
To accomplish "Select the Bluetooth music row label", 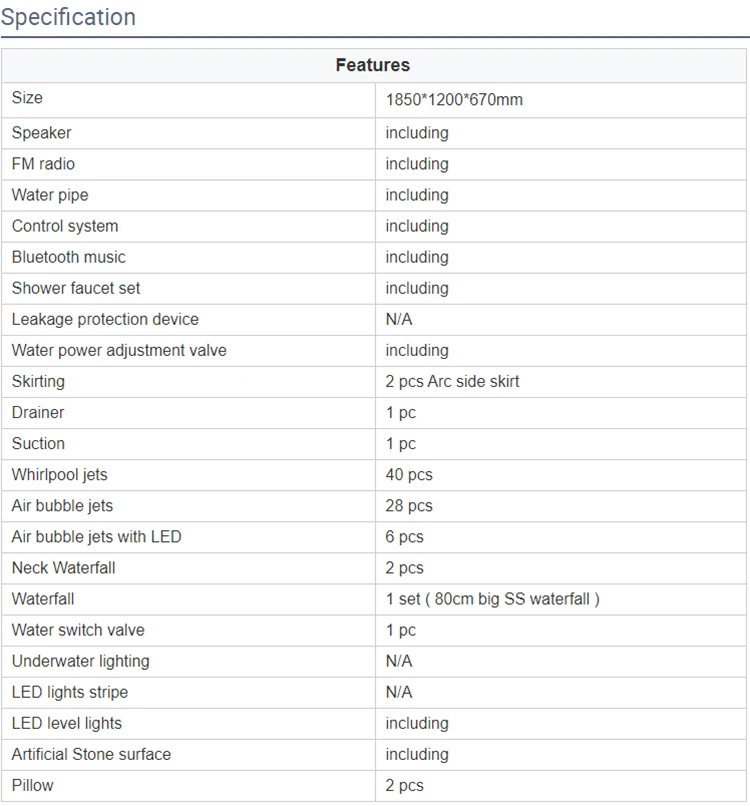I will click(x=69, y=257).
